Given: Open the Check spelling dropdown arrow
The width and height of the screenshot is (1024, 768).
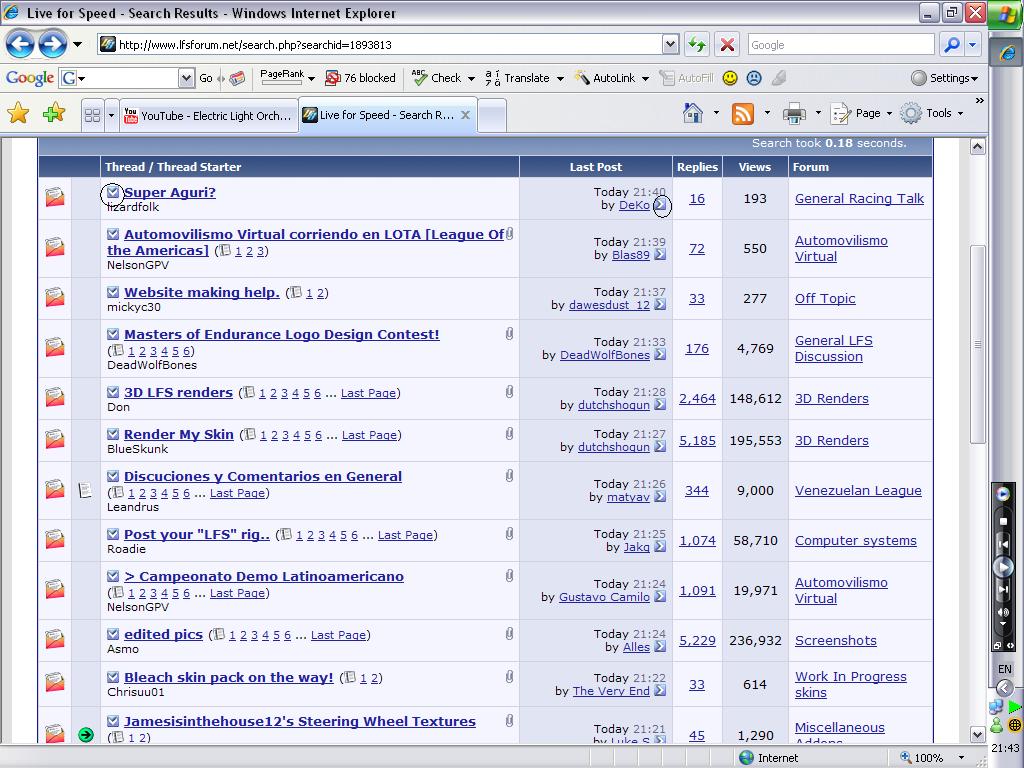Looking at the screenshot, I should [x=471, y=78].
